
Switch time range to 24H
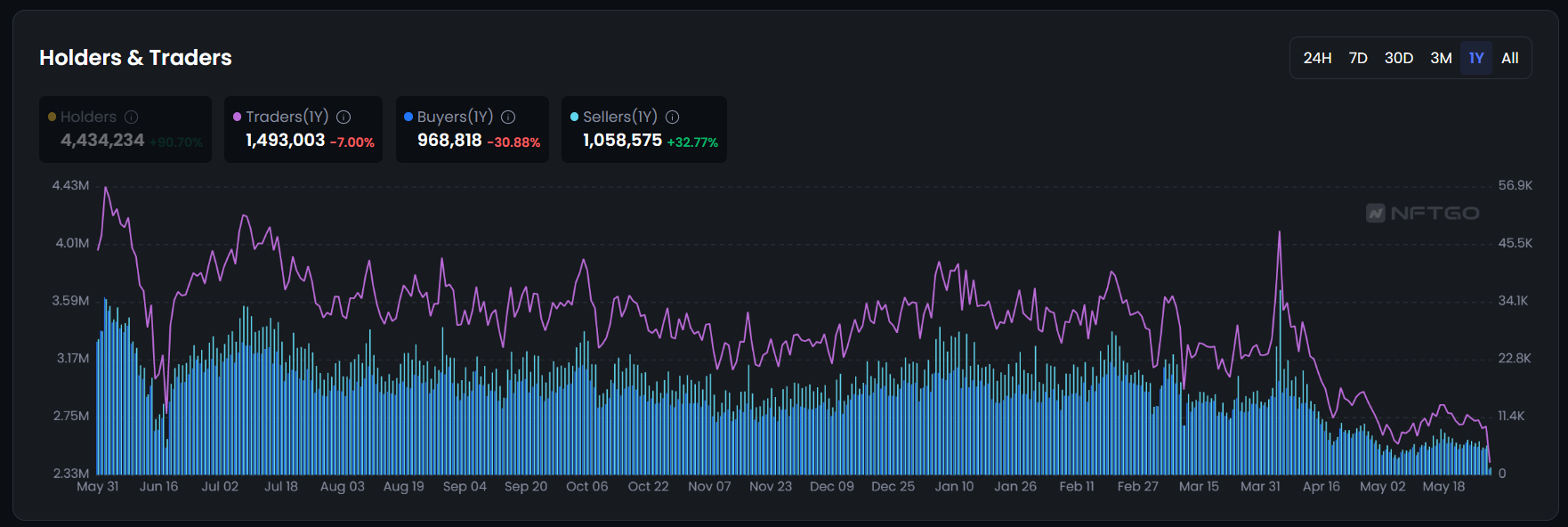[1317, 58]
